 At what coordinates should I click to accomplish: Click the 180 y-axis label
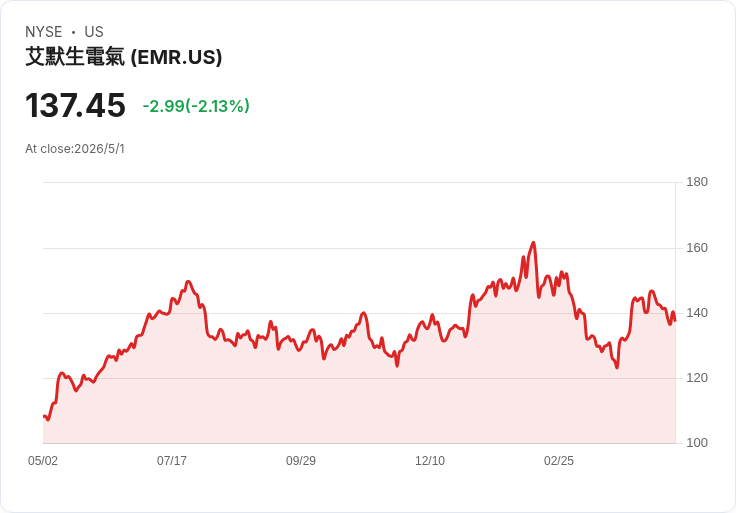[697, 182]
